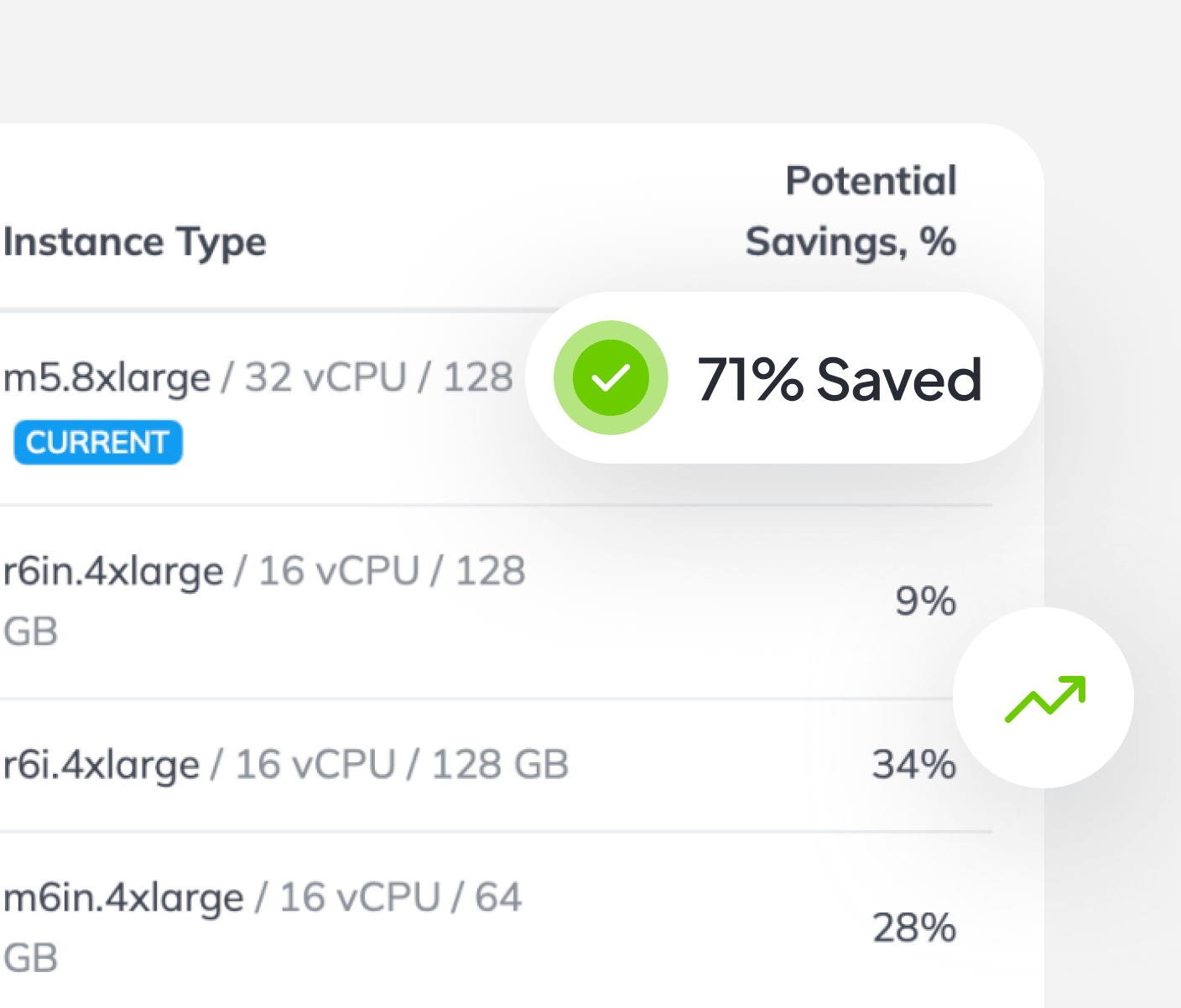Screen dimensions: 1181x1008
Task: Click the 34% savings value
Action: coord(912,764)
